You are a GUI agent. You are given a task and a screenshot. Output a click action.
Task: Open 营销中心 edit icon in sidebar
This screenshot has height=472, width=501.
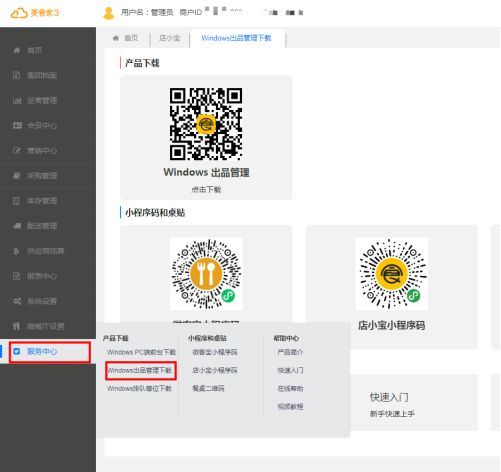click(17, 151)
